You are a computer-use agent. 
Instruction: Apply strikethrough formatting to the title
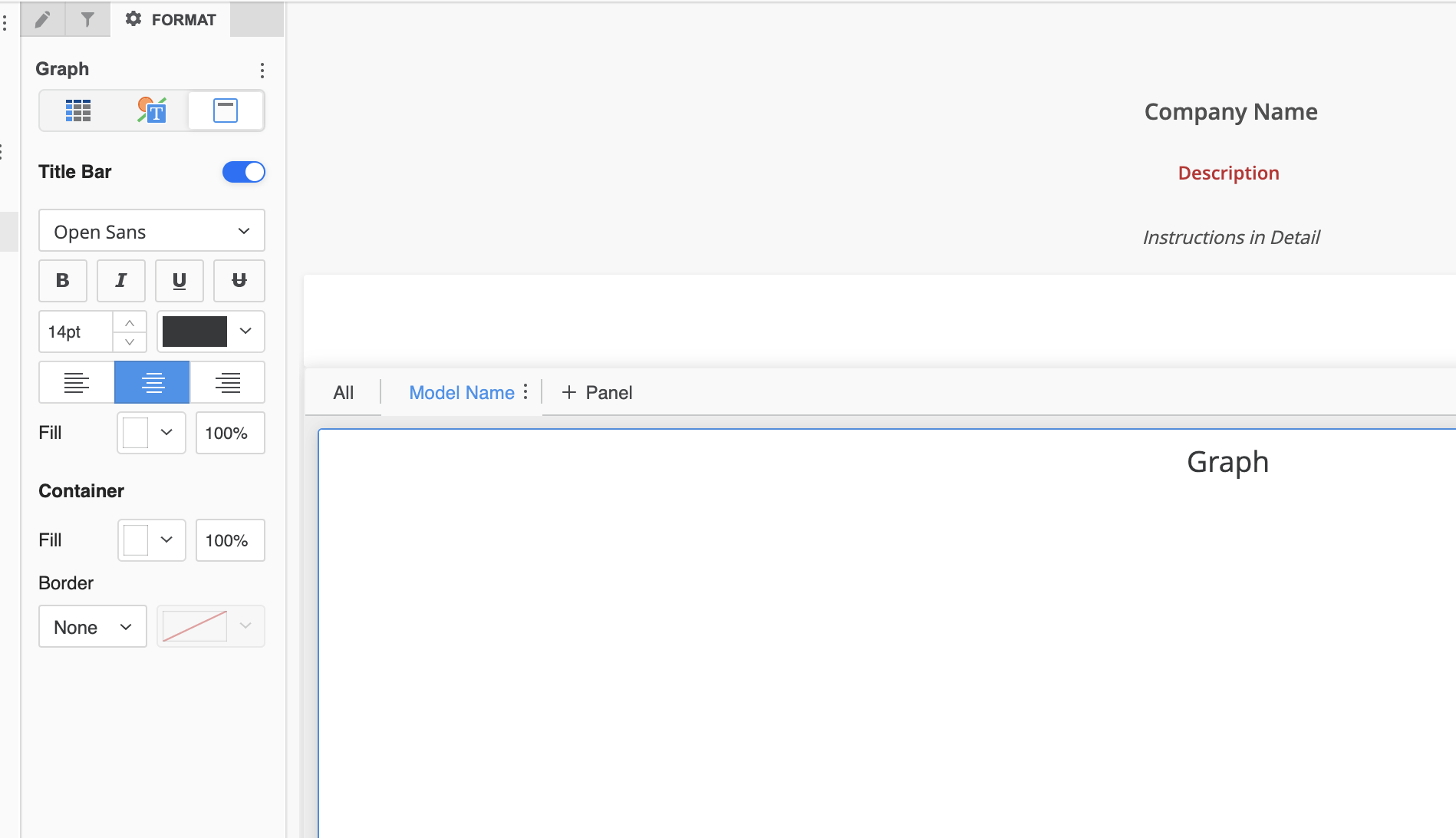click(x=239, y=280)
